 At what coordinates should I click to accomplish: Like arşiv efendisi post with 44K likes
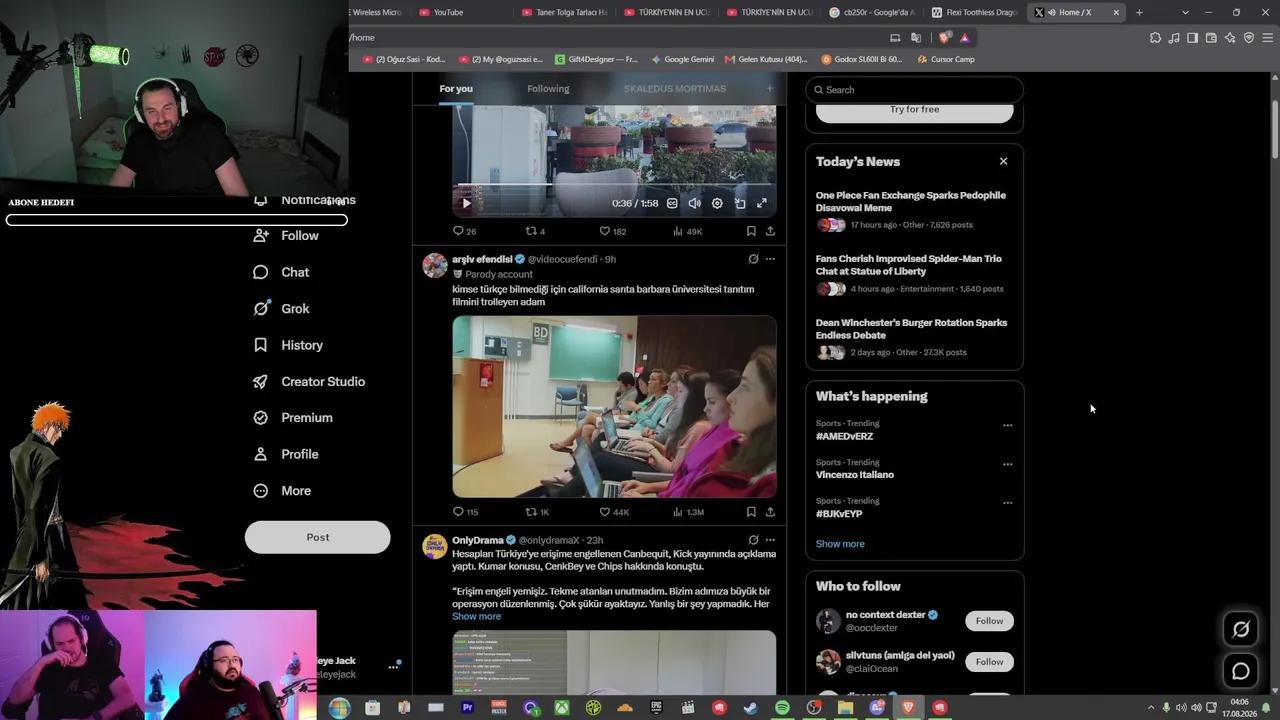614,512
